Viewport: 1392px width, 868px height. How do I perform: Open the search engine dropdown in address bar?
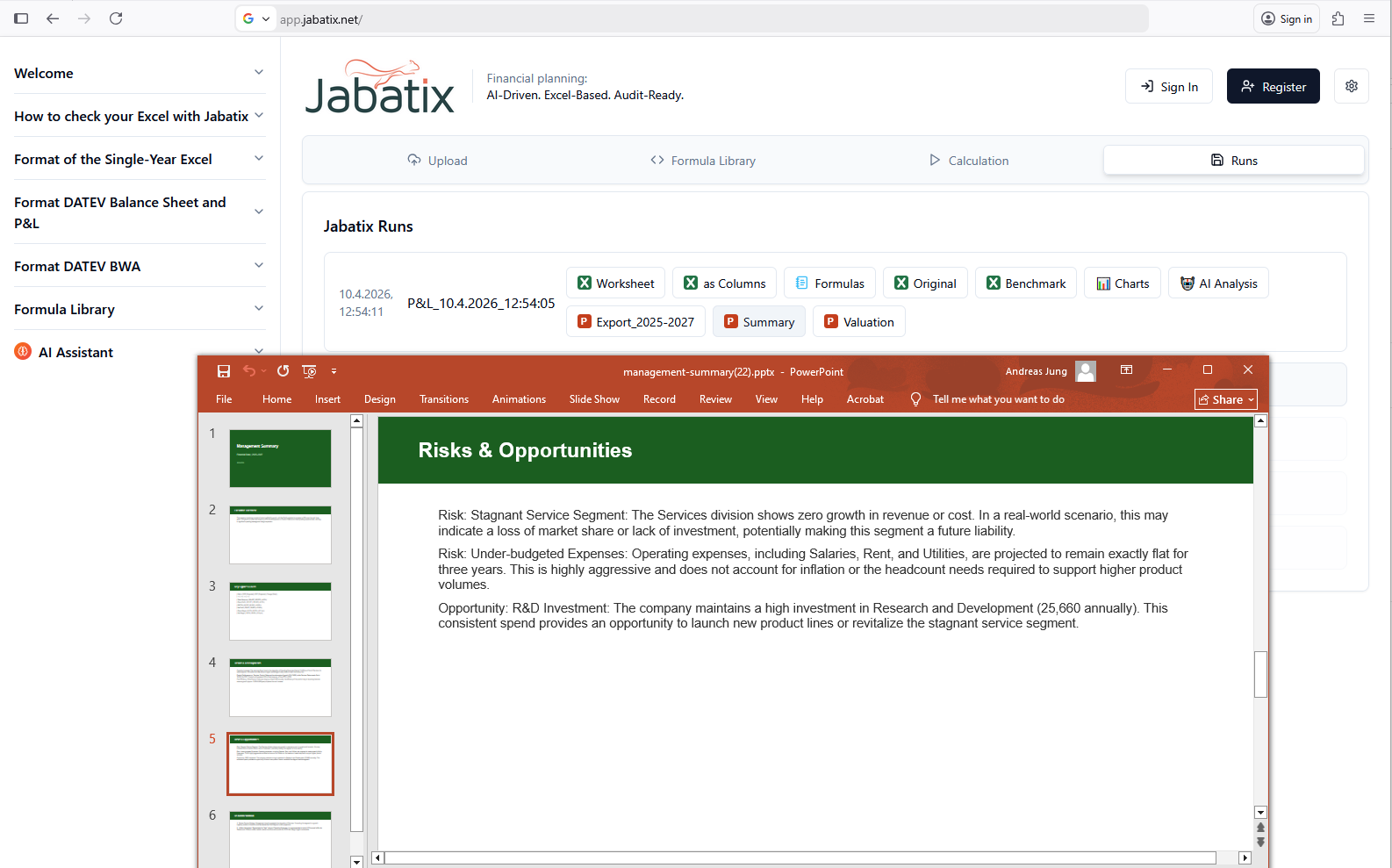point(256,18)
